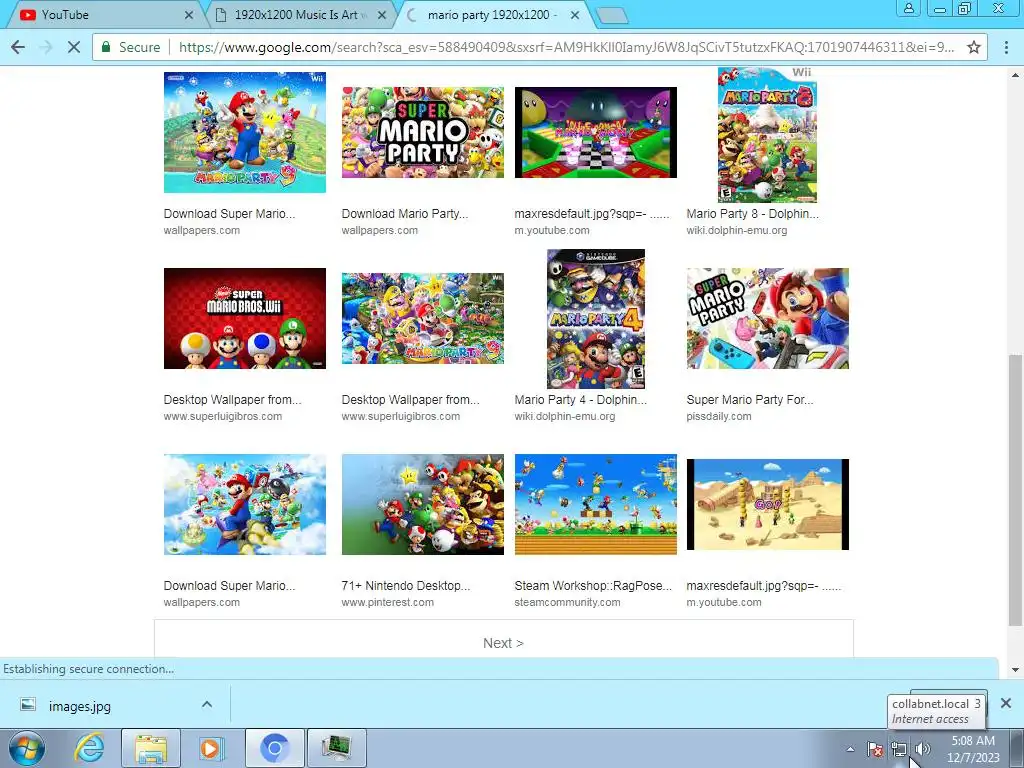The width and height of the screenshot is (1024, 768).
Task: Click the address bar URL field
Action: 566,47
